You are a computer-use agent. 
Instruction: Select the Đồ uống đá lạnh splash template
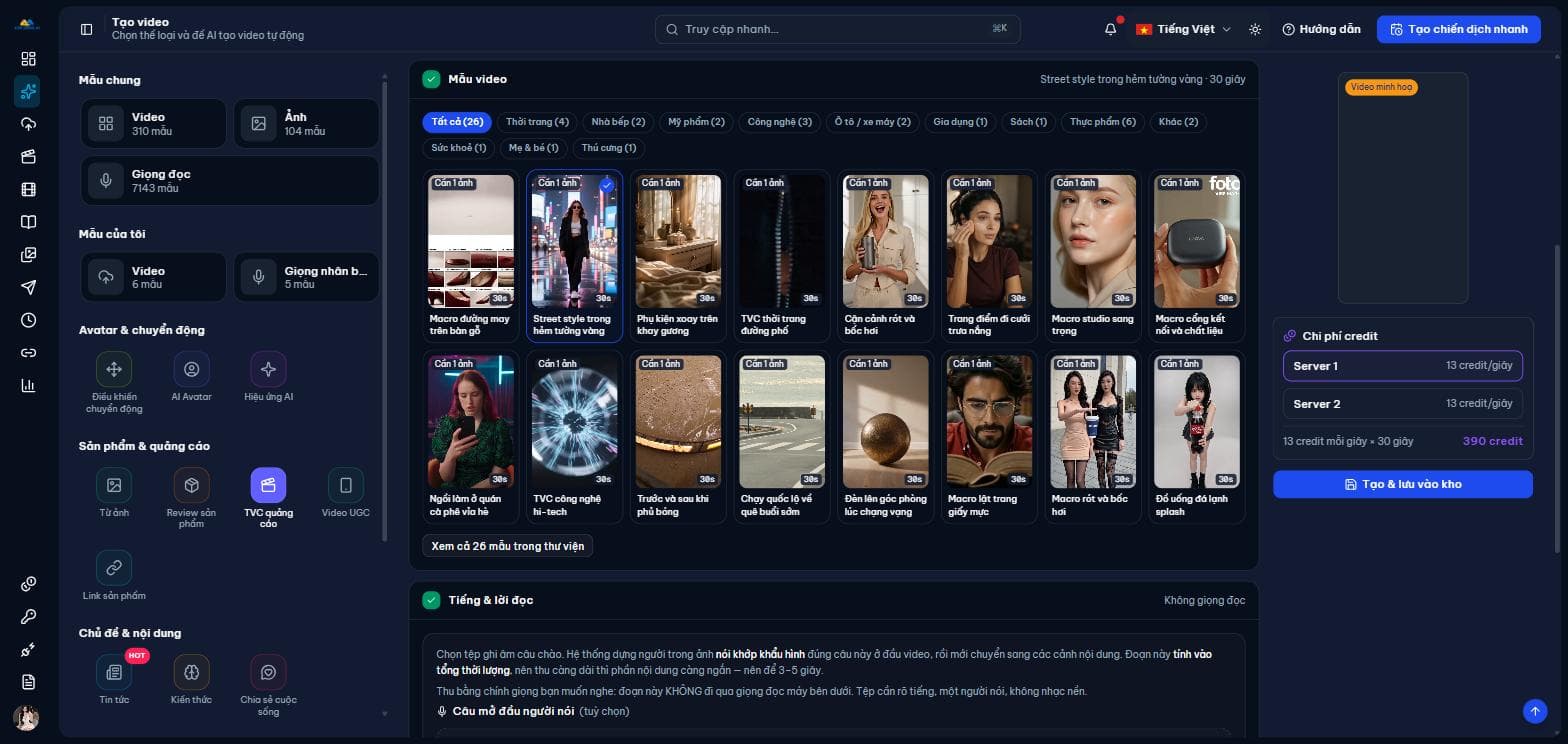pyautogui.click(x=1197, y=437)
